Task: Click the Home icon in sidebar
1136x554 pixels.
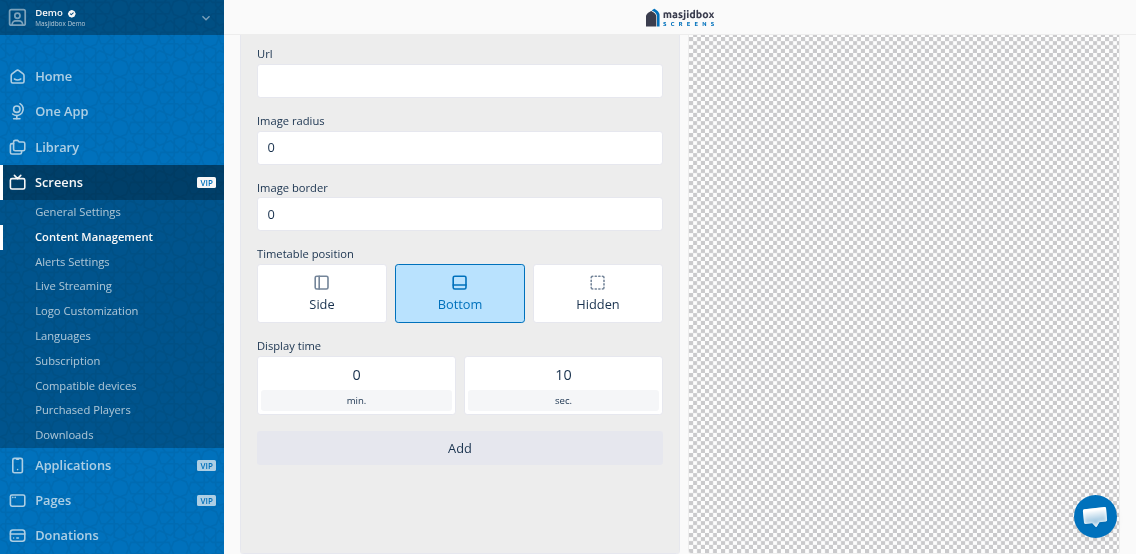Action: point(17,77)
